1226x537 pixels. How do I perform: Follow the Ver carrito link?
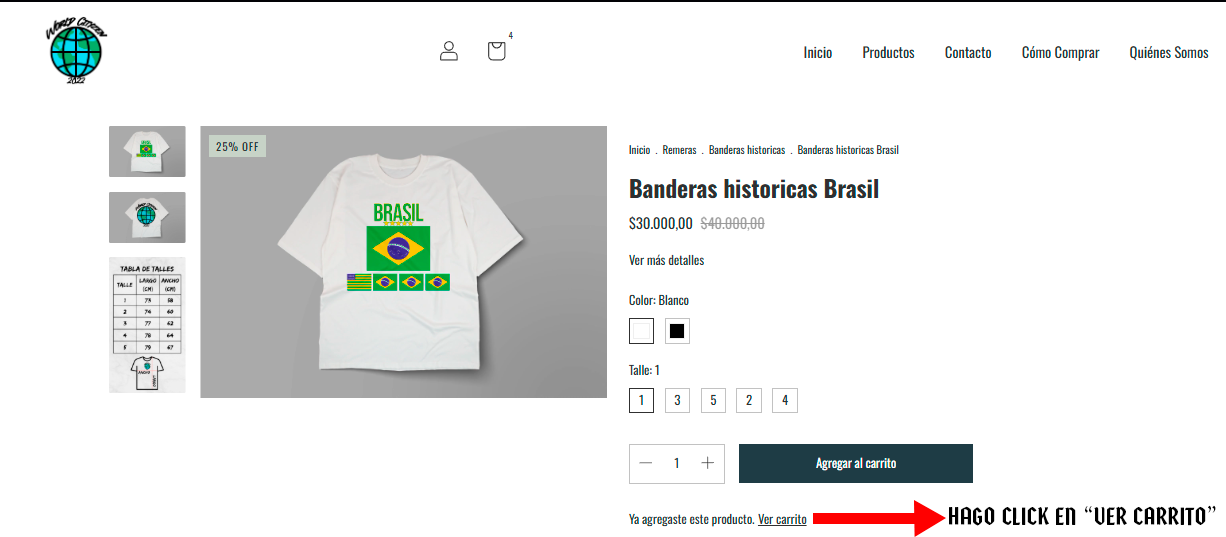782,519
